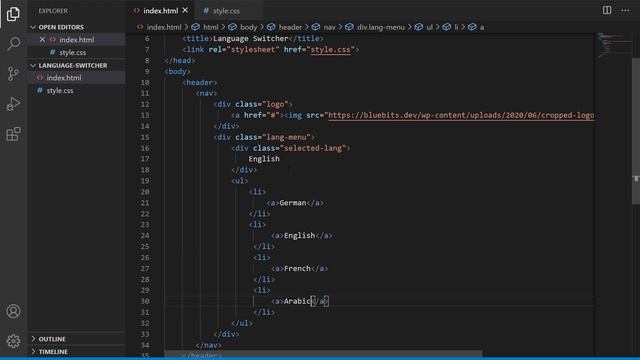Open style.css under Open Editors
This screenshot has width=640, height=360.
tap(76, 52)
